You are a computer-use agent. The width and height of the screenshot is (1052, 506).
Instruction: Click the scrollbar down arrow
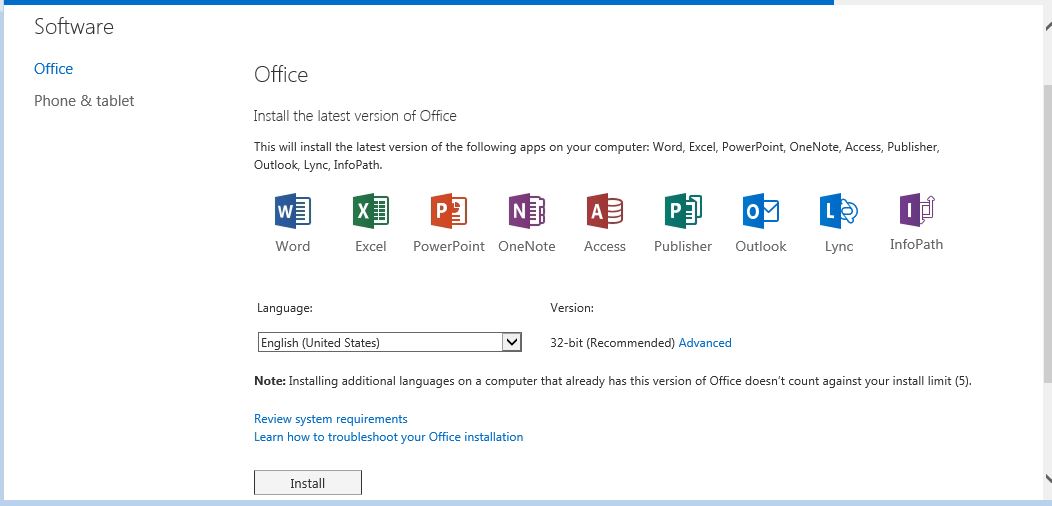pos(1047,478)
